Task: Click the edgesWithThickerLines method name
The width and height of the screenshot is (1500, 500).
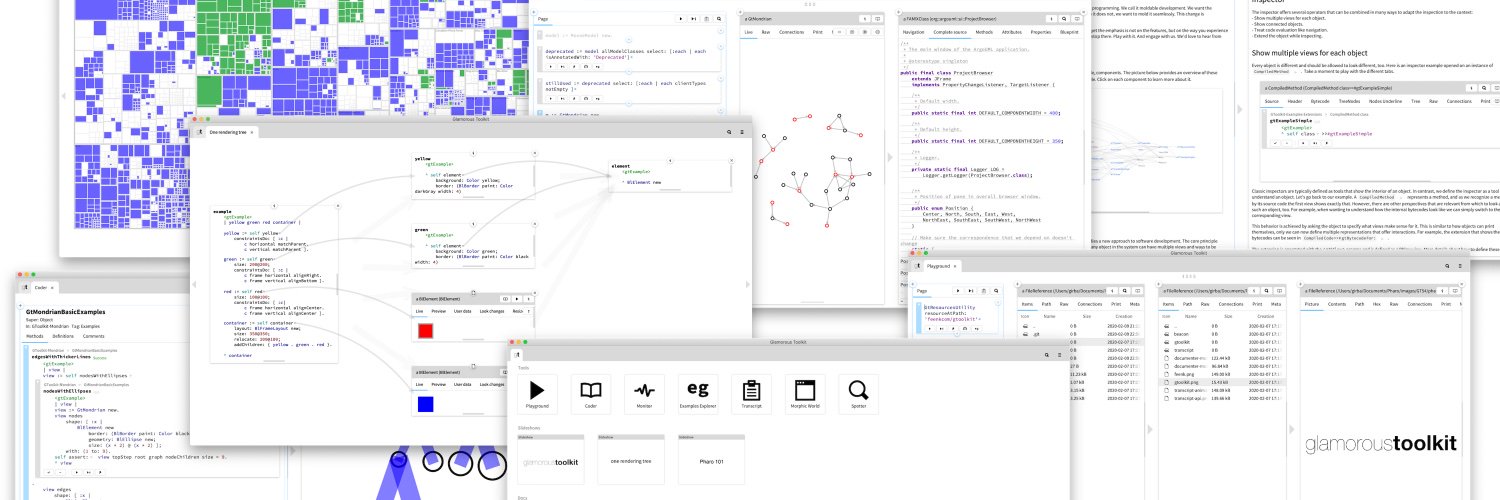Action: point(63,356)
